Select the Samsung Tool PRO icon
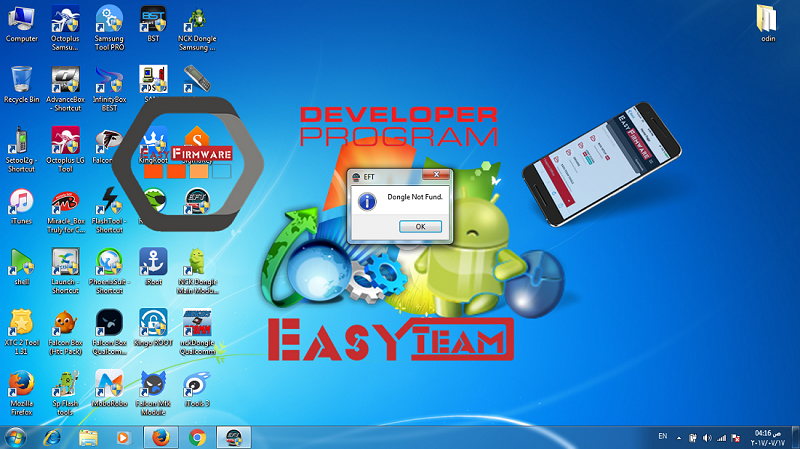Screen dimensions: 800x449 point(109,28)
